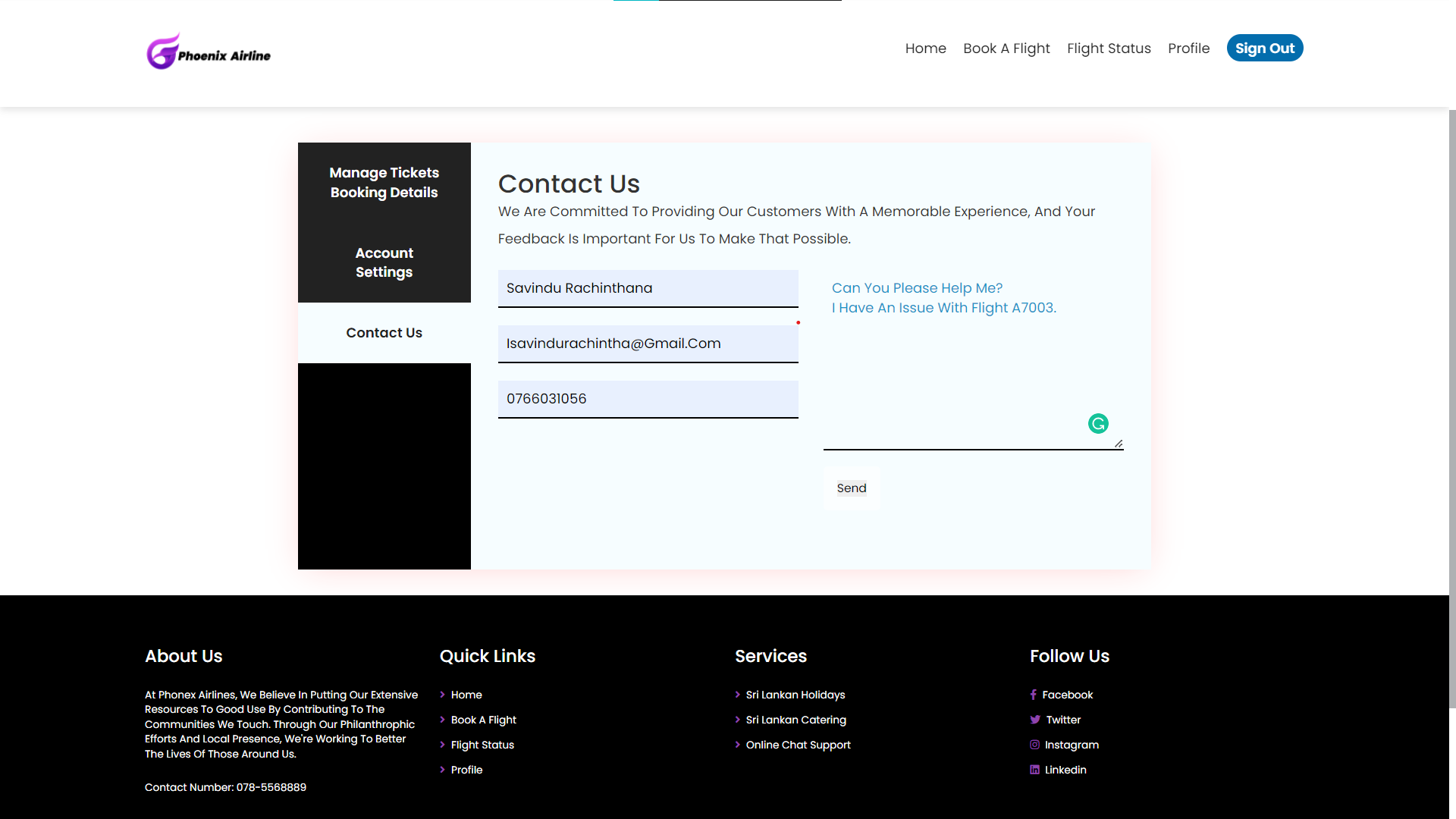Click chevron next to footer Home link

point(443,695)
